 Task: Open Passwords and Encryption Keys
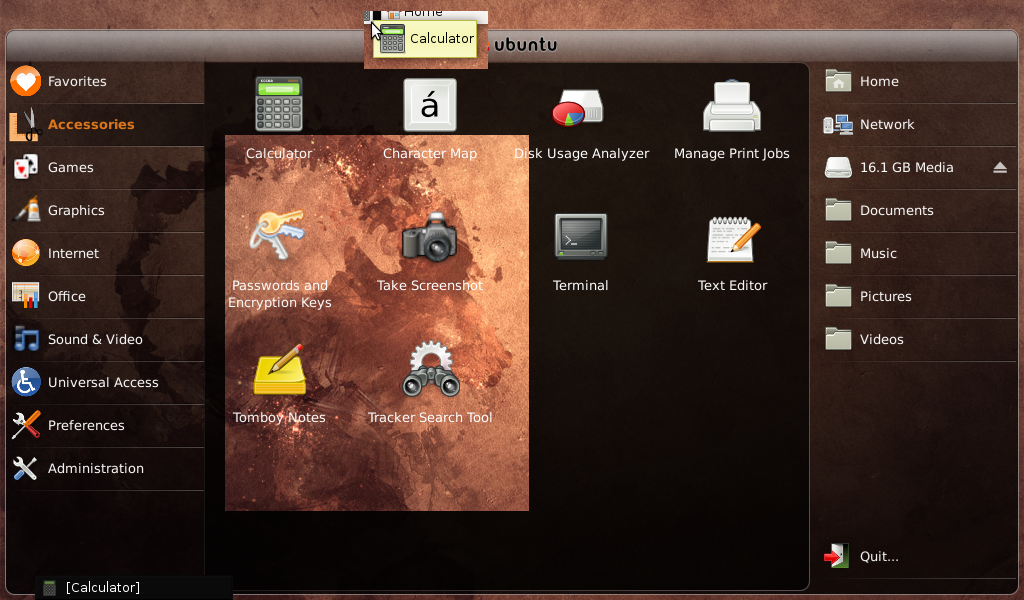(x=279, y=236)
